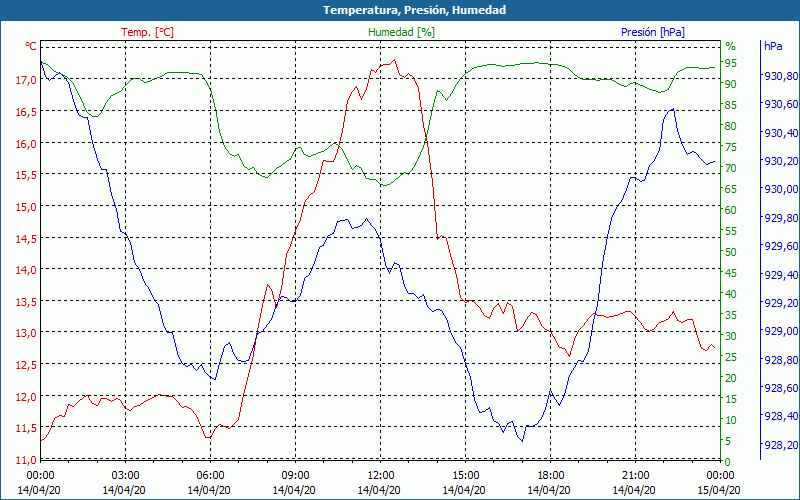Click the '20' humidity axis value

coord(731,378)
